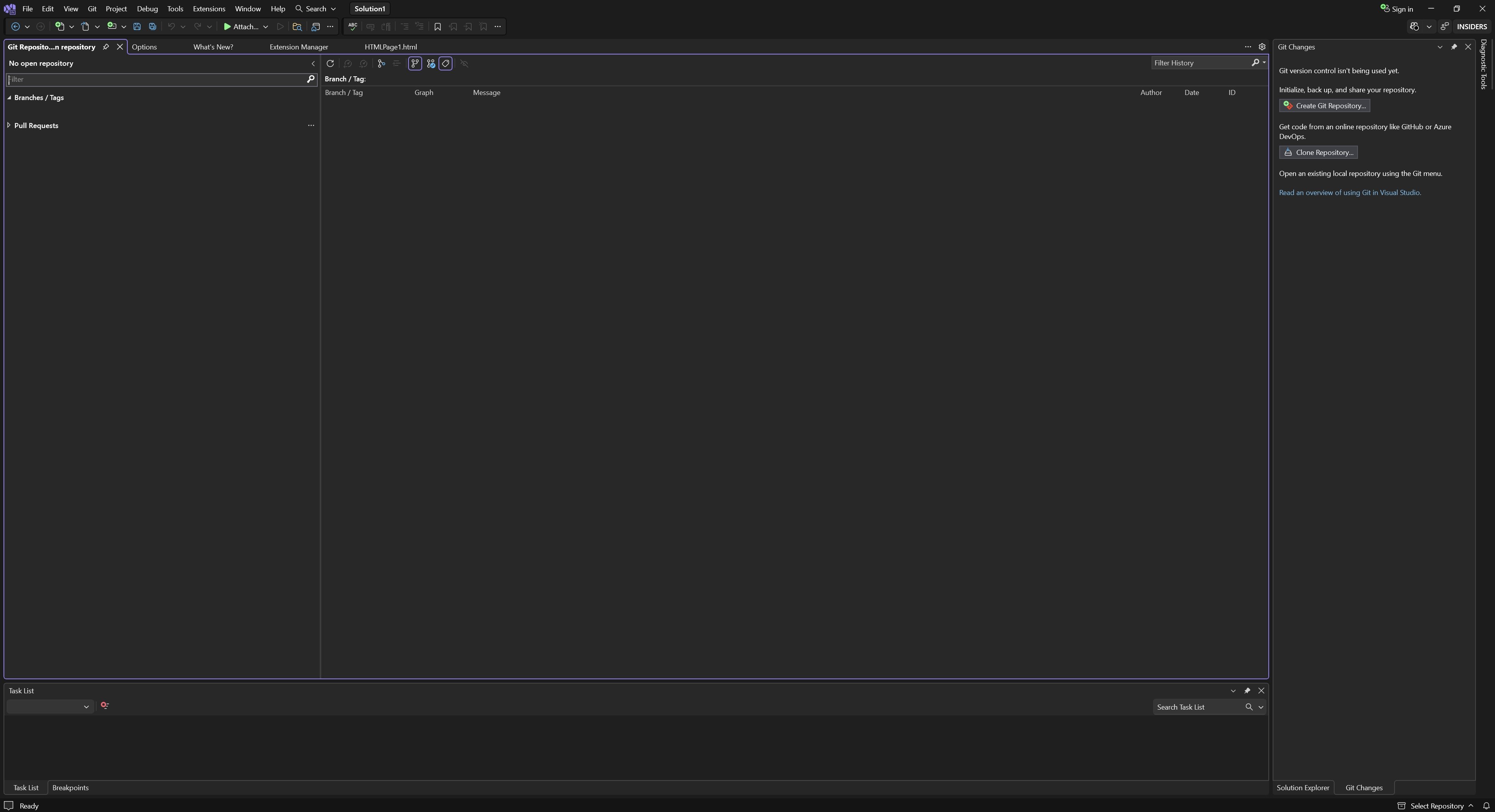Image resolution: width=1495 pixels, height=812 pixels.
Task: Open the spell checker toggle in the toolbar
Action: tap(352, 26)
